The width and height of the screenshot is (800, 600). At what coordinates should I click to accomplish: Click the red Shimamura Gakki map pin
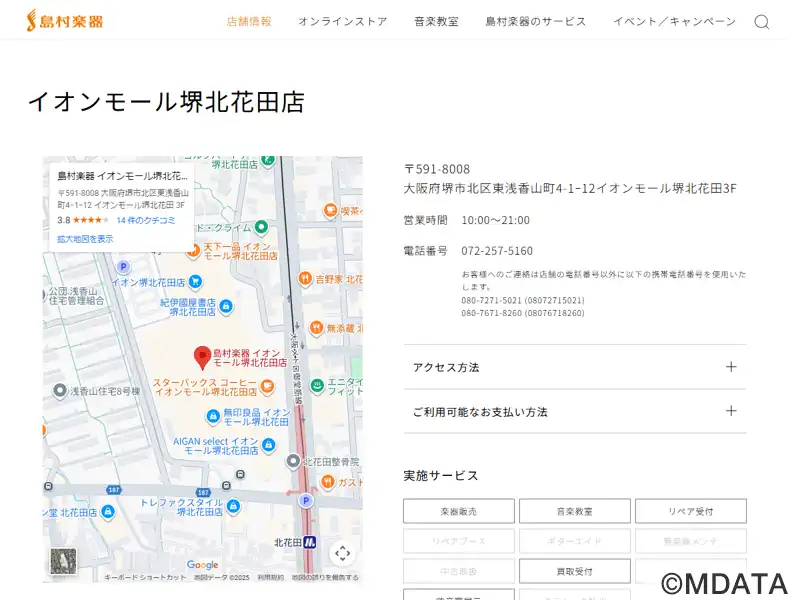pyautogui.click(x=201, y=356)
